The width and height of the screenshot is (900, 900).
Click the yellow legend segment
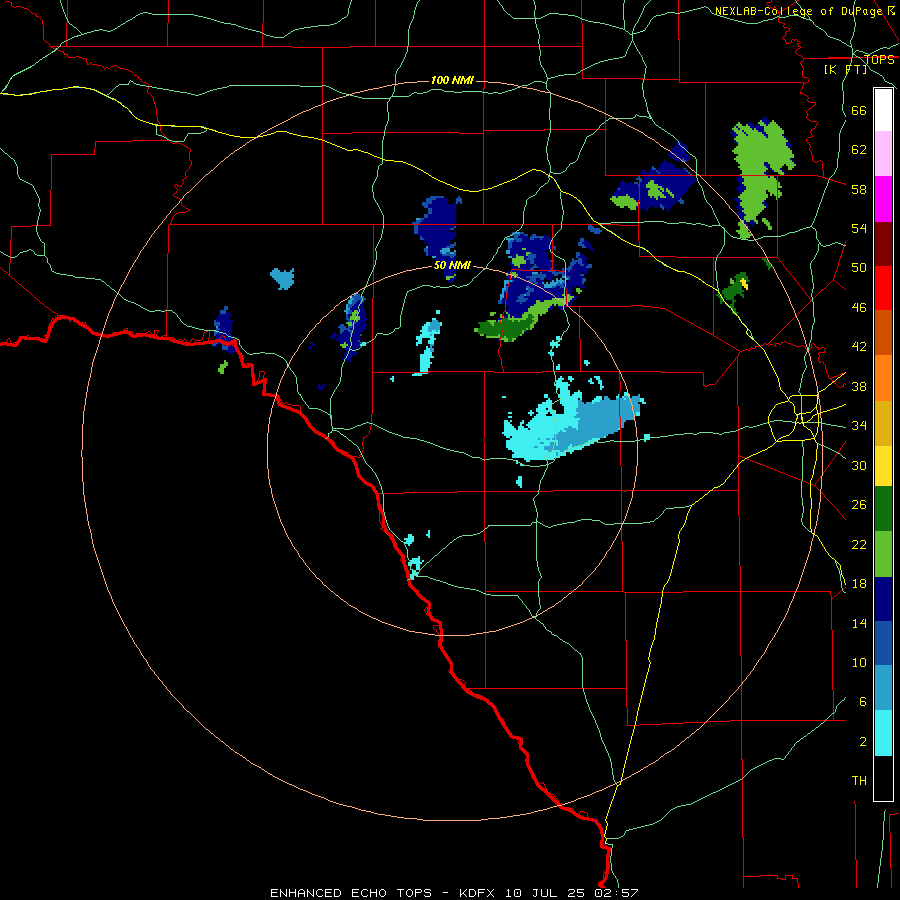(x=883, y=466)
